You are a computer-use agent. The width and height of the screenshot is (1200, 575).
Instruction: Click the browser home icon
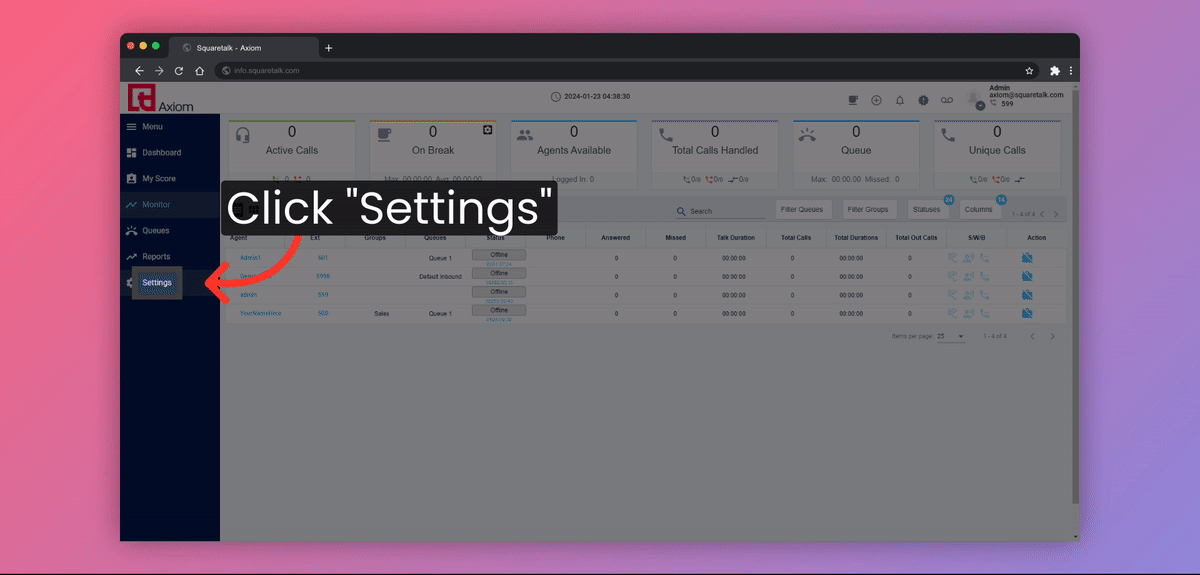199,71
